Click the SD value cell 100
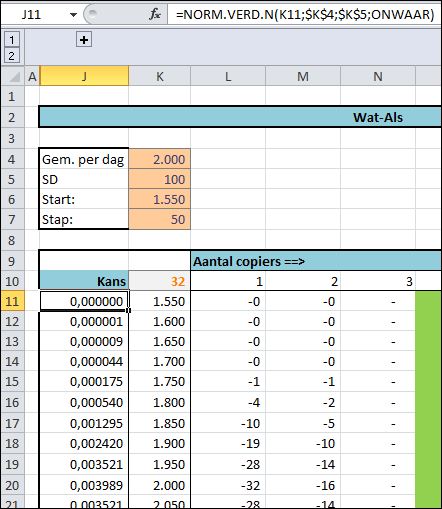442x509 pixels. [160, 179]
